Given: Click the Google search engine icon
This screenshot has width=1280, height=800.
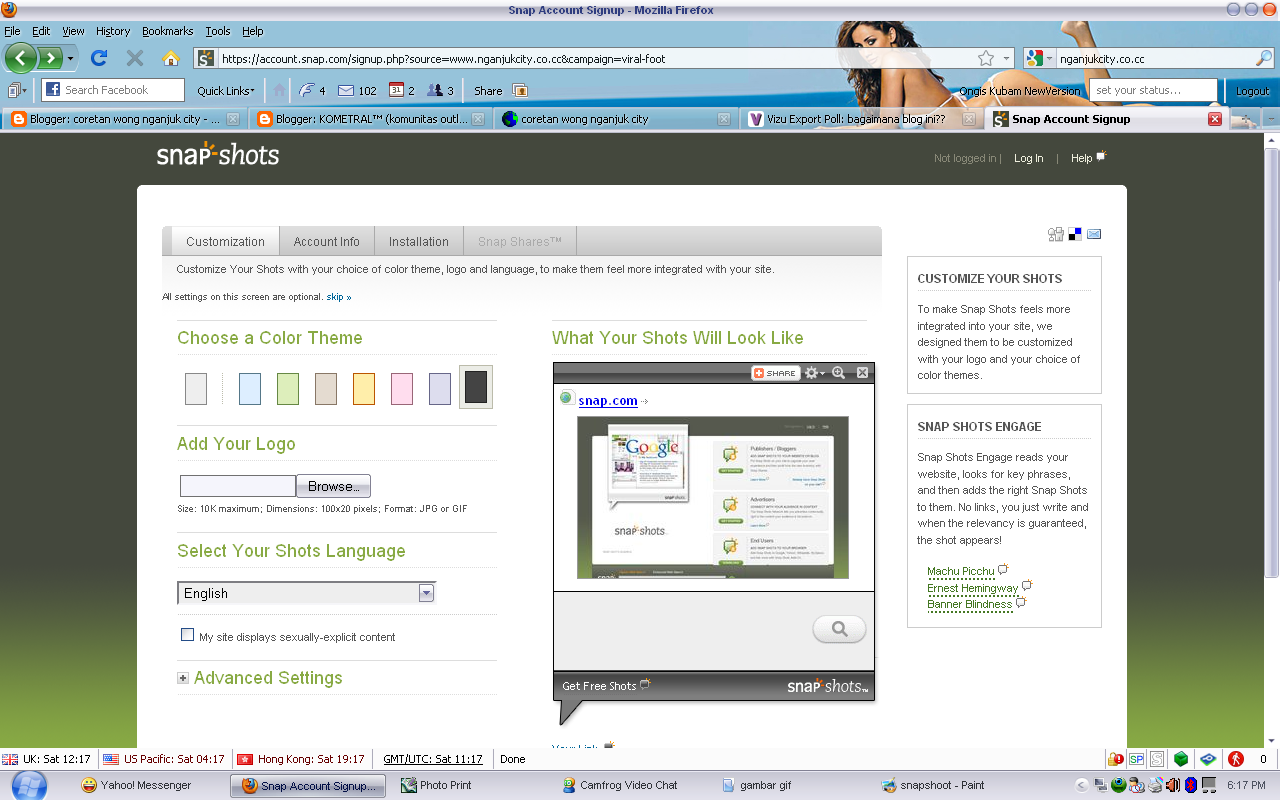Looking at the screenshot, I should tap(1034, 58).
